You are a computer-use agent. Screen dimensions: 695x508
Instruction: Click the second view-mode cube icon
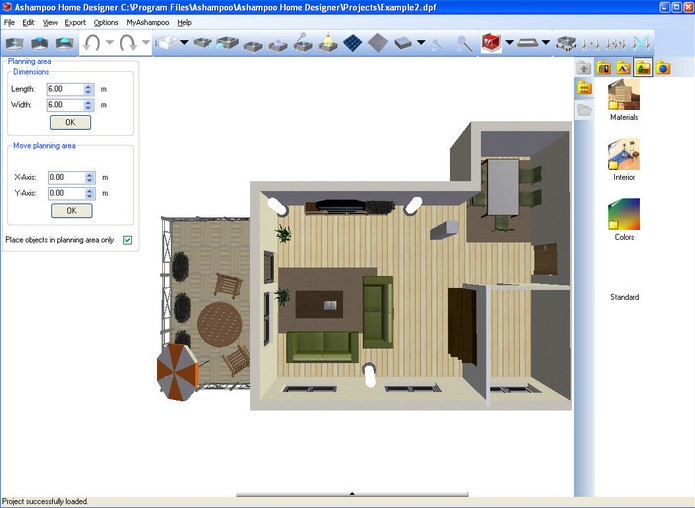pos(39,43)
